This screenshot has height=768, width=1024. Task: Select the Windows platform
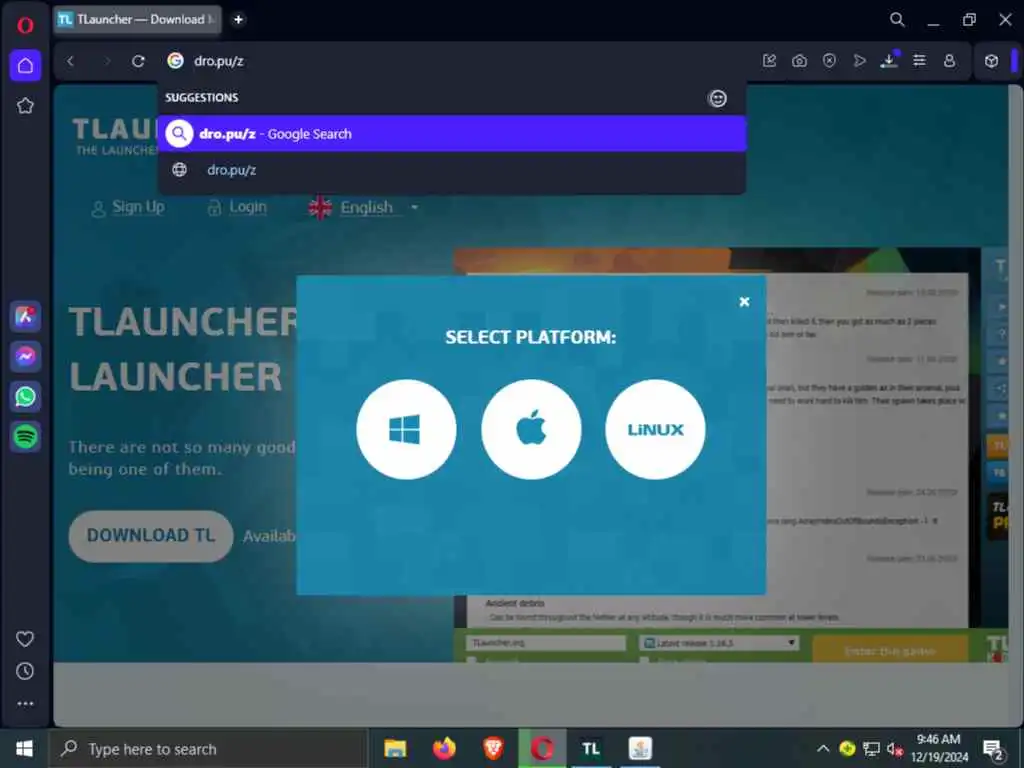pyautogui.click(x=406, y=429)
